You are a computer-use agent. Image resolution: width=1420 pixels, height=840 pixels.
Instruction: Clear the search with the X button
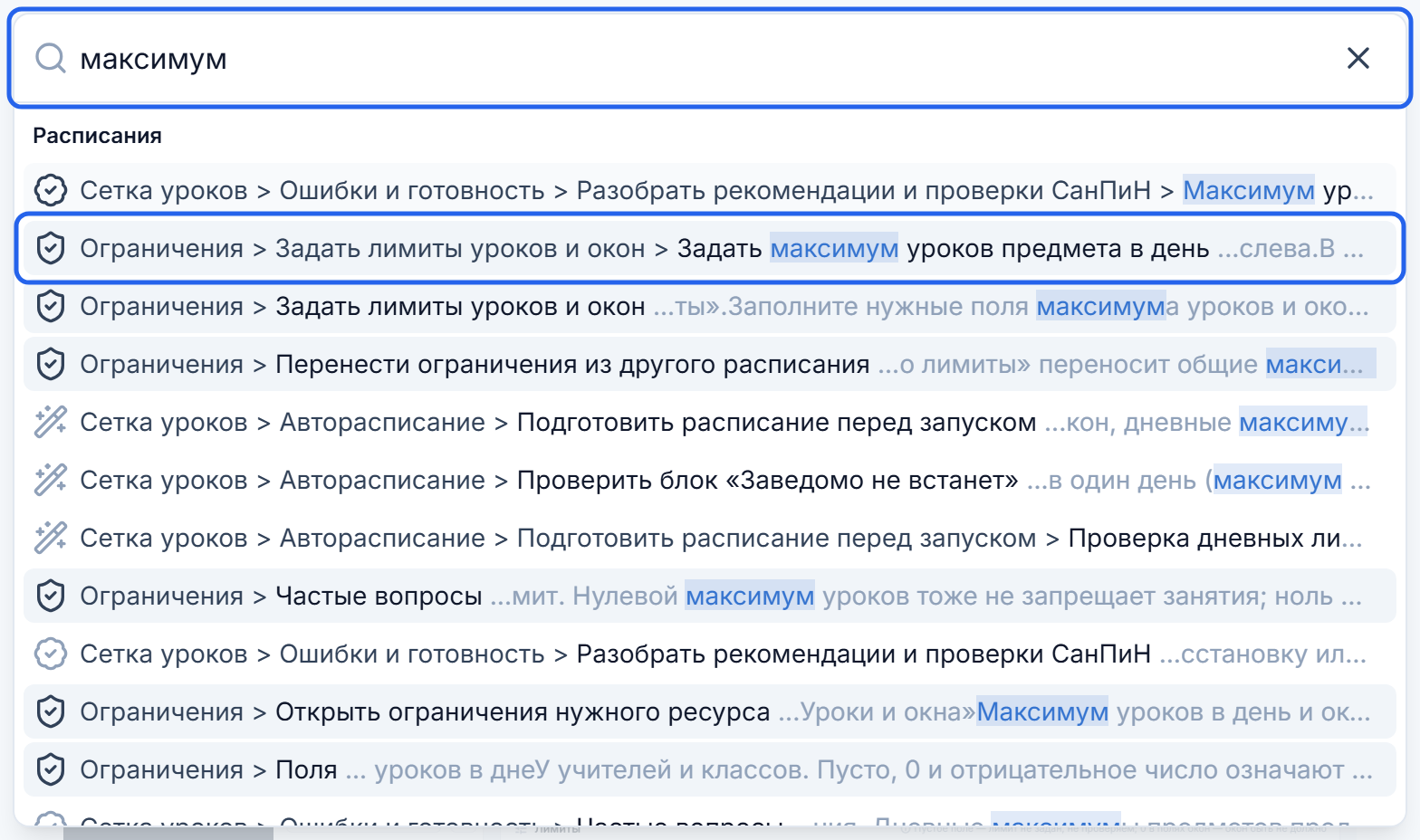tap(1358, 59)
